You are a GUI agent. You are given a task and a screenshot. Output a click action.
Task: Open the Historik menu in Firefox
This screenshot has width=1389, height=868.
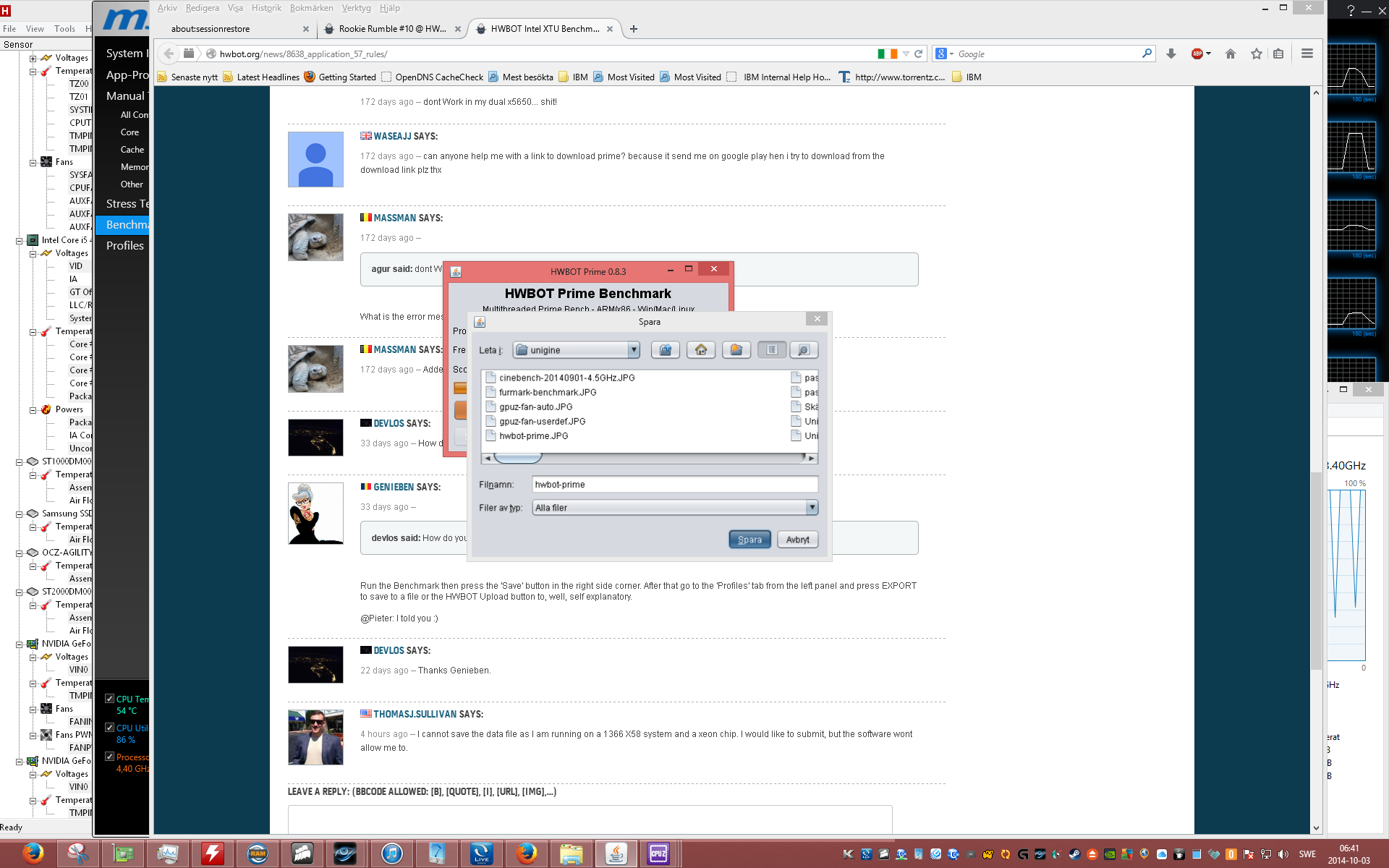[x=266, y=8]
